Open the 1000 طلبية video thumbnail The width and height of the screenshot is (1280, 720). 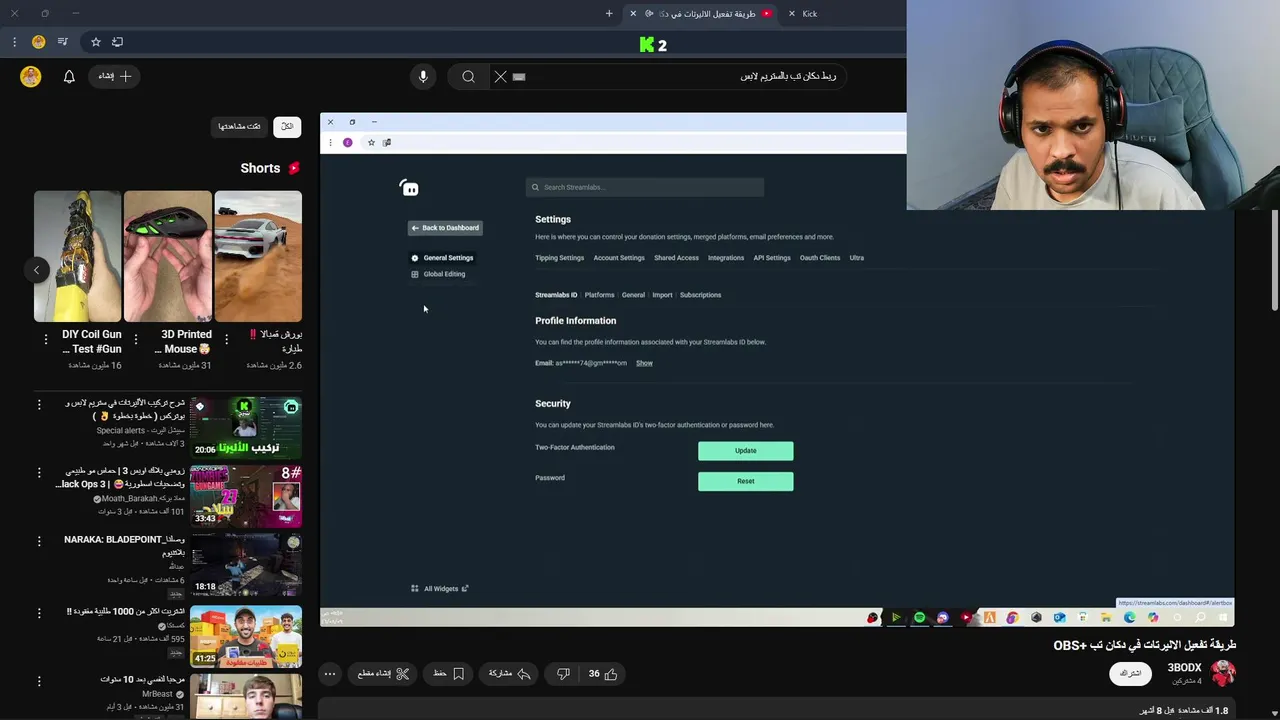pos(246,636)
